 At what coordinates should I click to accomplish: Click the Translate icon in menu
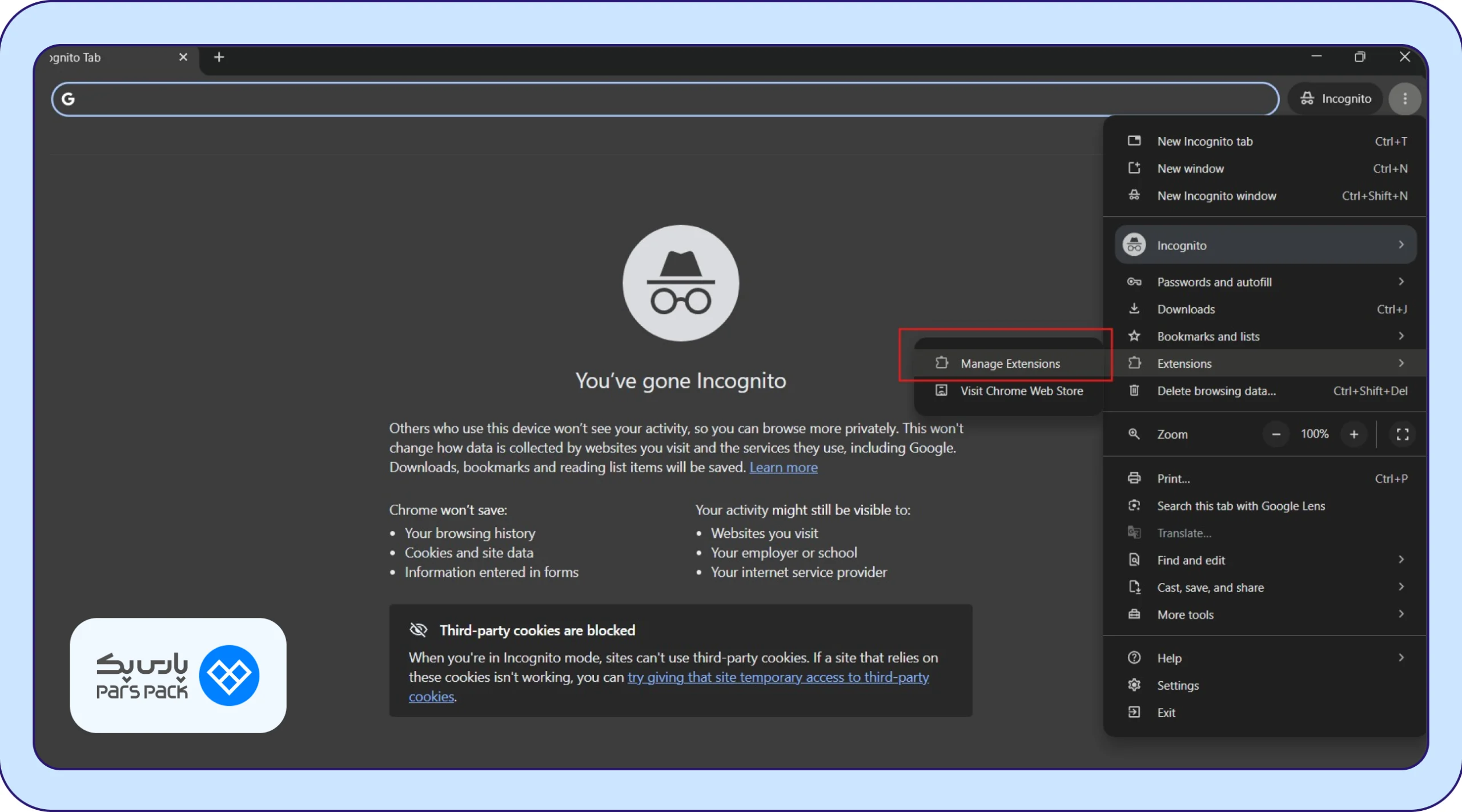(x=1134, y=533)
